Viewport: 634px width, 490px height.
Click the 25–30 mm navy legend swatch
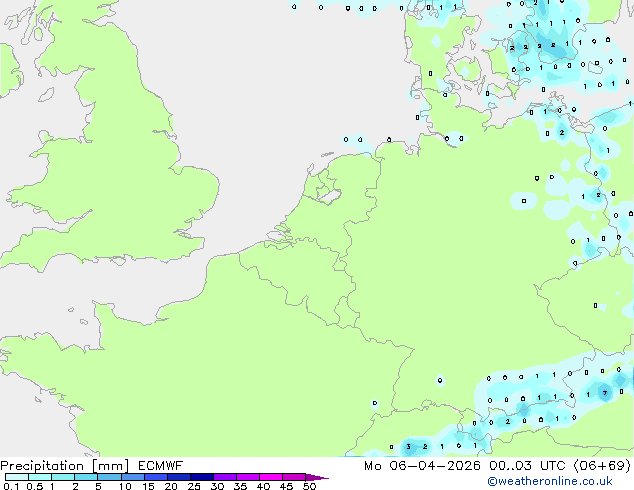[202, 477]
